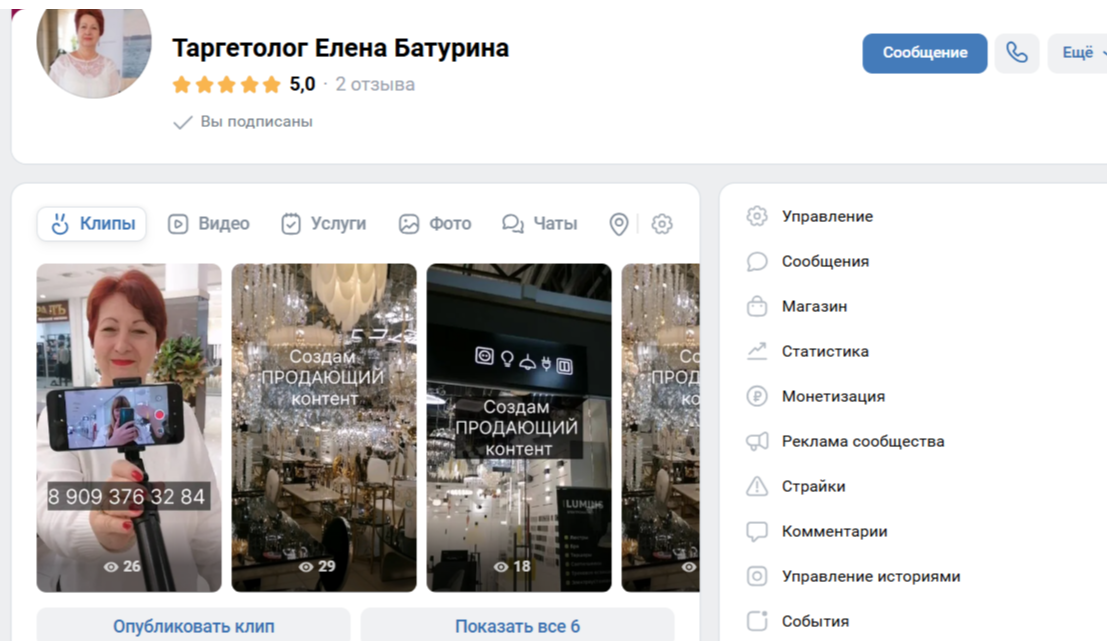1107x641 pixels.
Task: Open Статистика in the sidebar
Action: 824,351
